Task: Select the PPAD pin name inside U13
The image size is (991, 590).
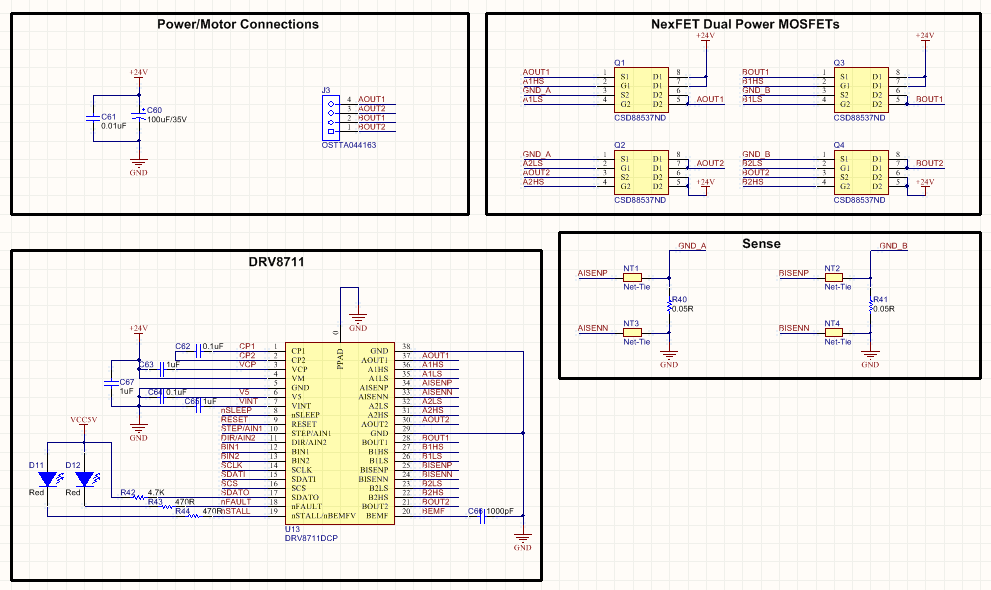Action: (340, 359)
